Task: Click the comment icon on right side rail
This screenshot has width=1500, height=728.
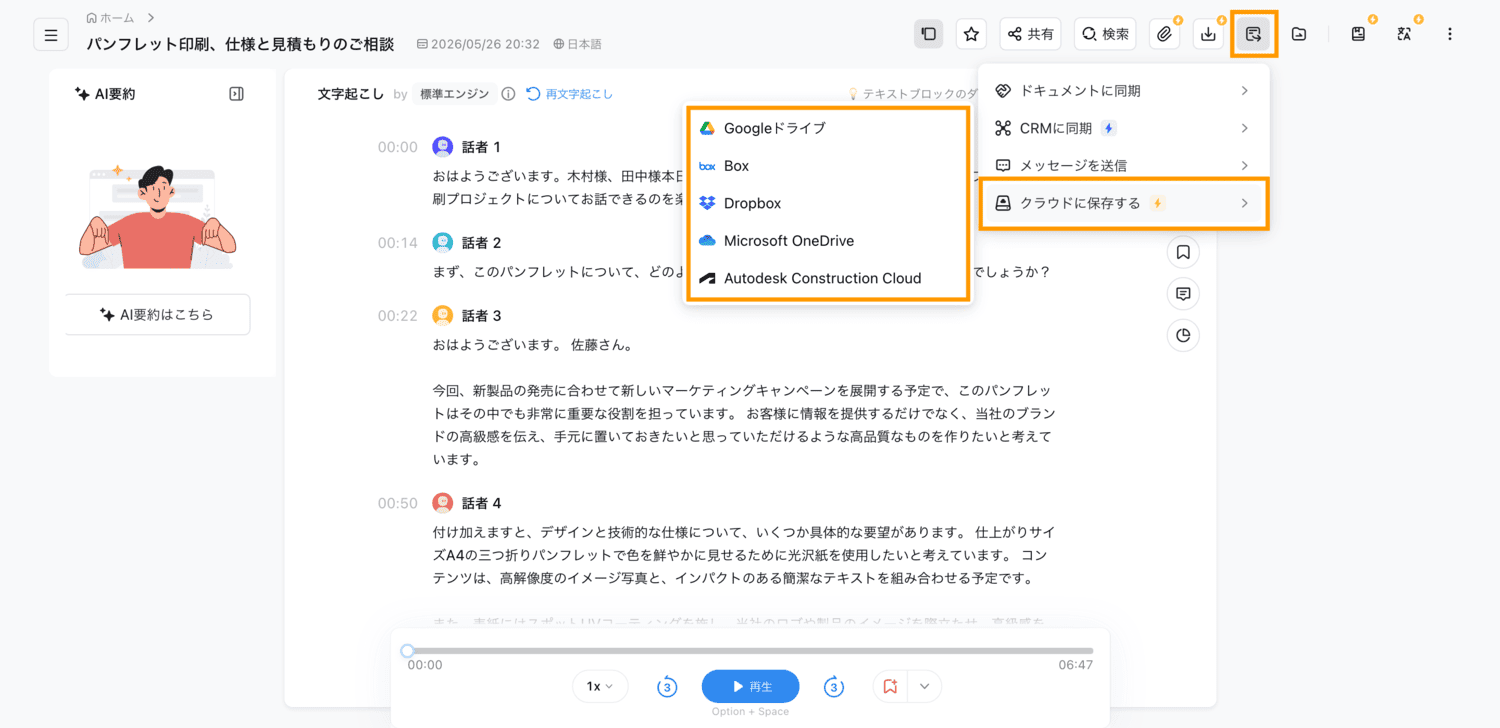Action: click(x=1183, y=294)
